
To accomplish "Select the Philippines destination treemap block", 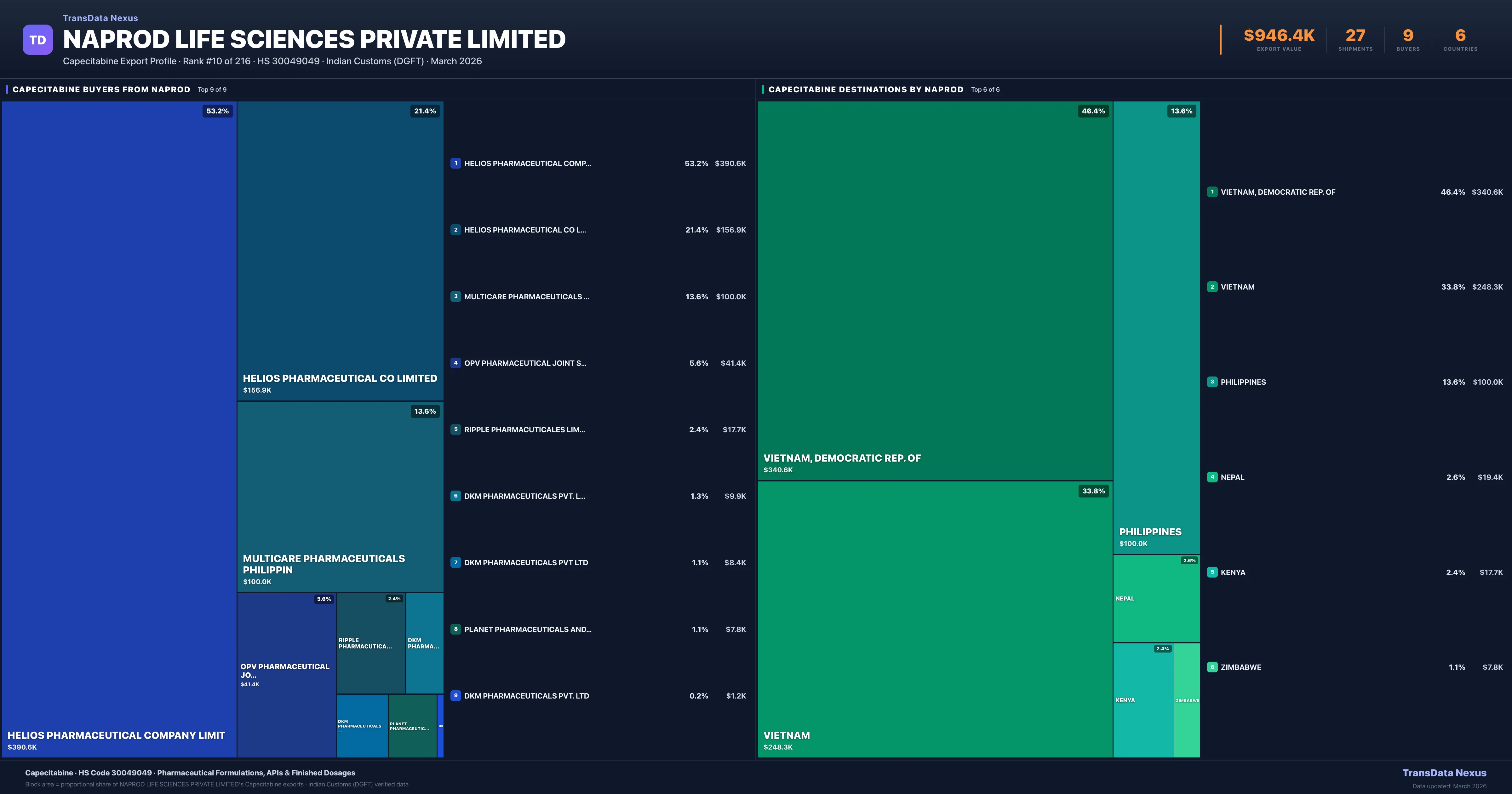I will pyautogui.click(x=1156, y=327).
